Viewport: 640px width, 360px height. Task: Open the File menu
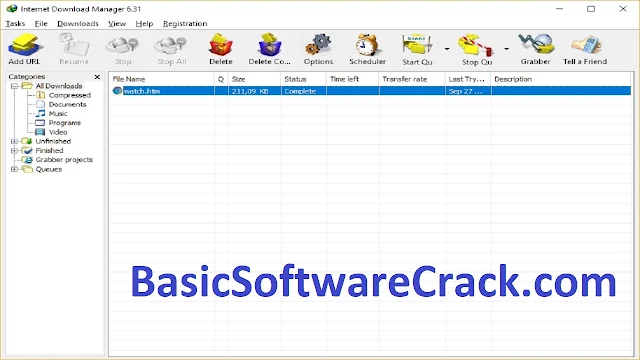tap(41, 24)
